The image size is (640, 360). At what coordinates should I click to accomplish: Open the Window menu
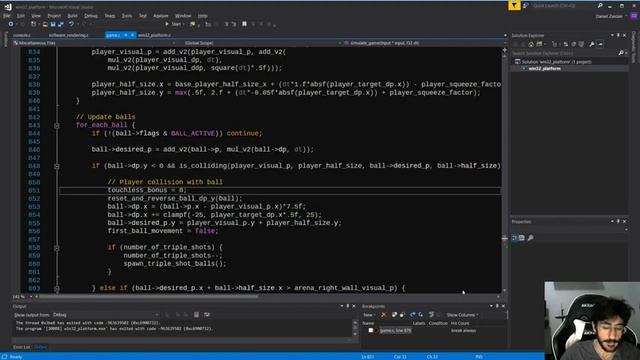183,16
